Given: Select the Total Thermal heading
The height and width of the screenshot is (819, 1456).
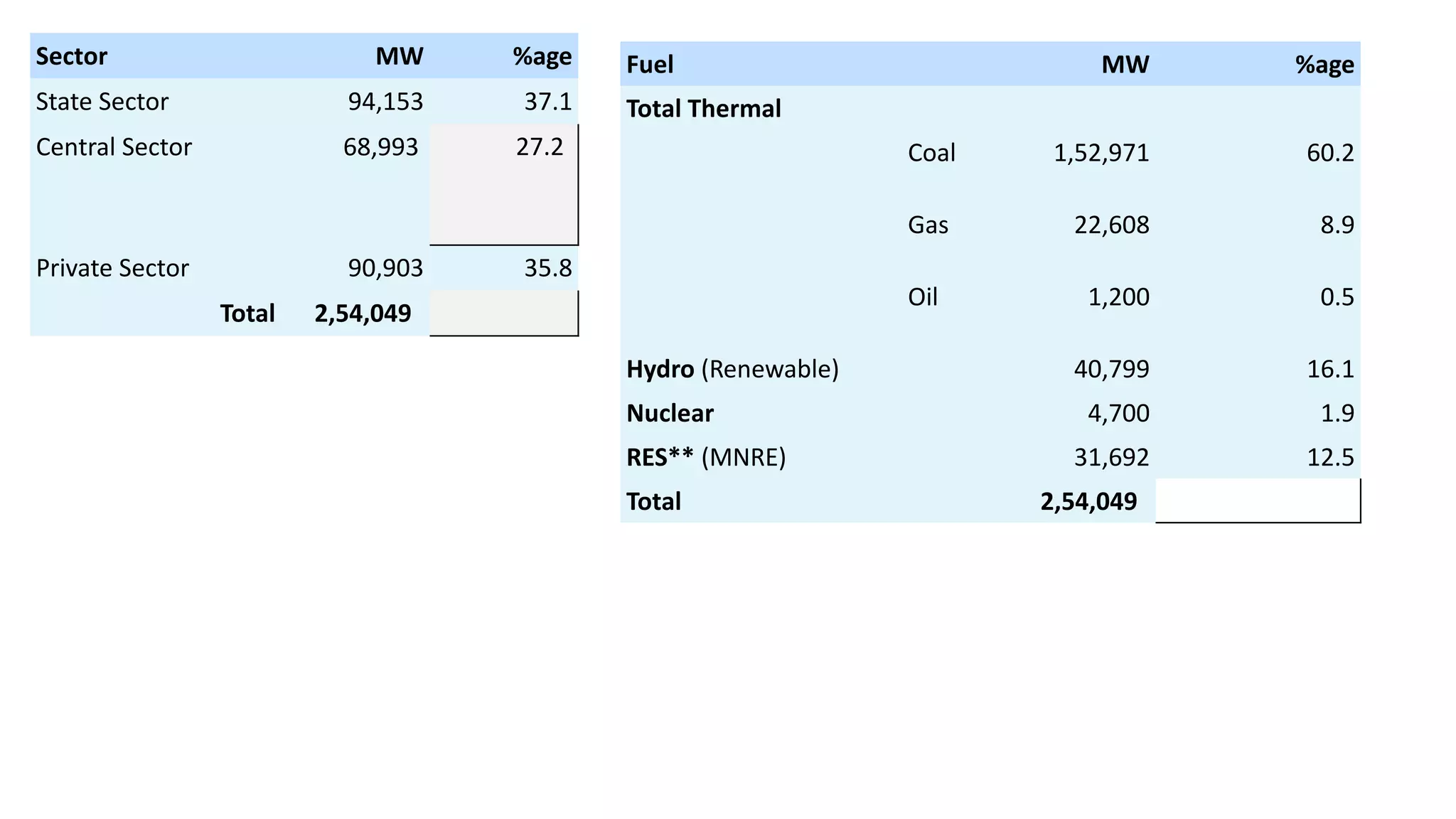Looking at the screenshot, I should 703,109.
